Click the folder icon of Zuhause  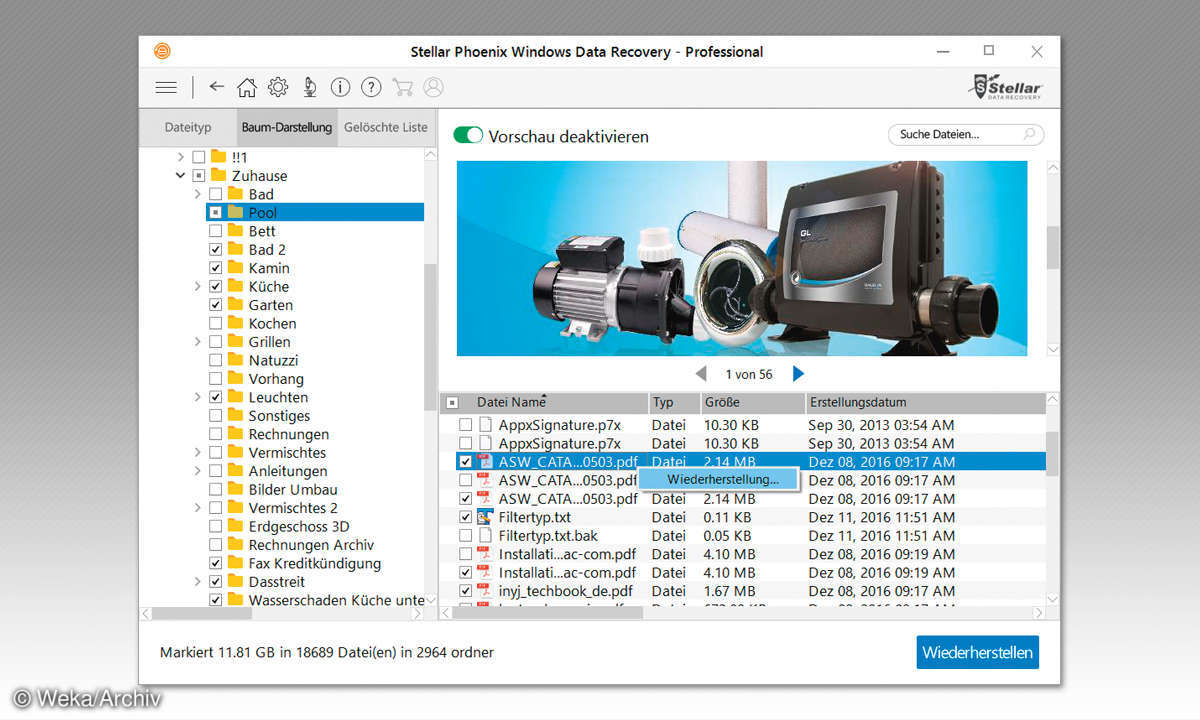[220, 176]
